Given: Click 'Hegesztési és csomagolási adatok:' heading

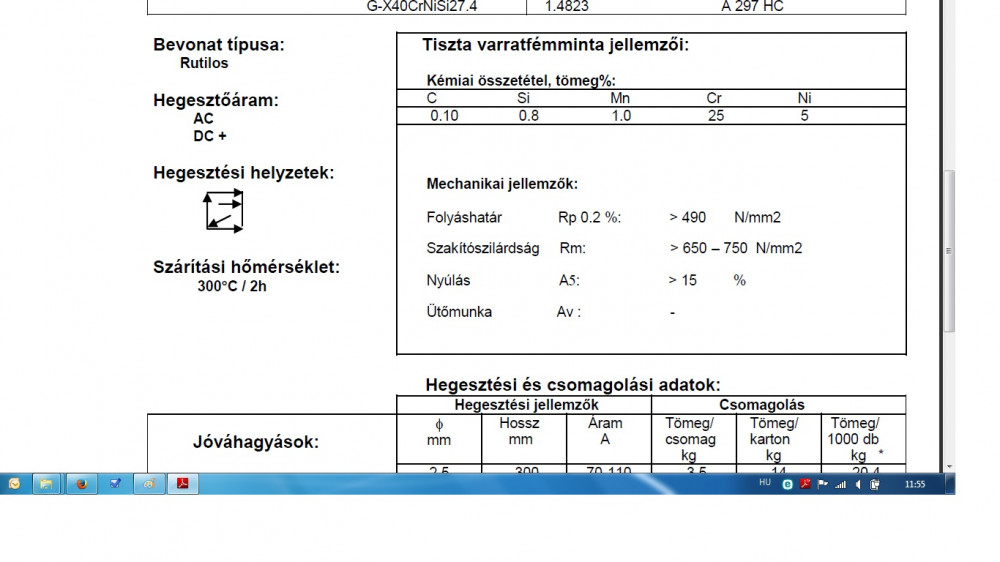Looking at the screenshot, I should (x=573, y=385).
